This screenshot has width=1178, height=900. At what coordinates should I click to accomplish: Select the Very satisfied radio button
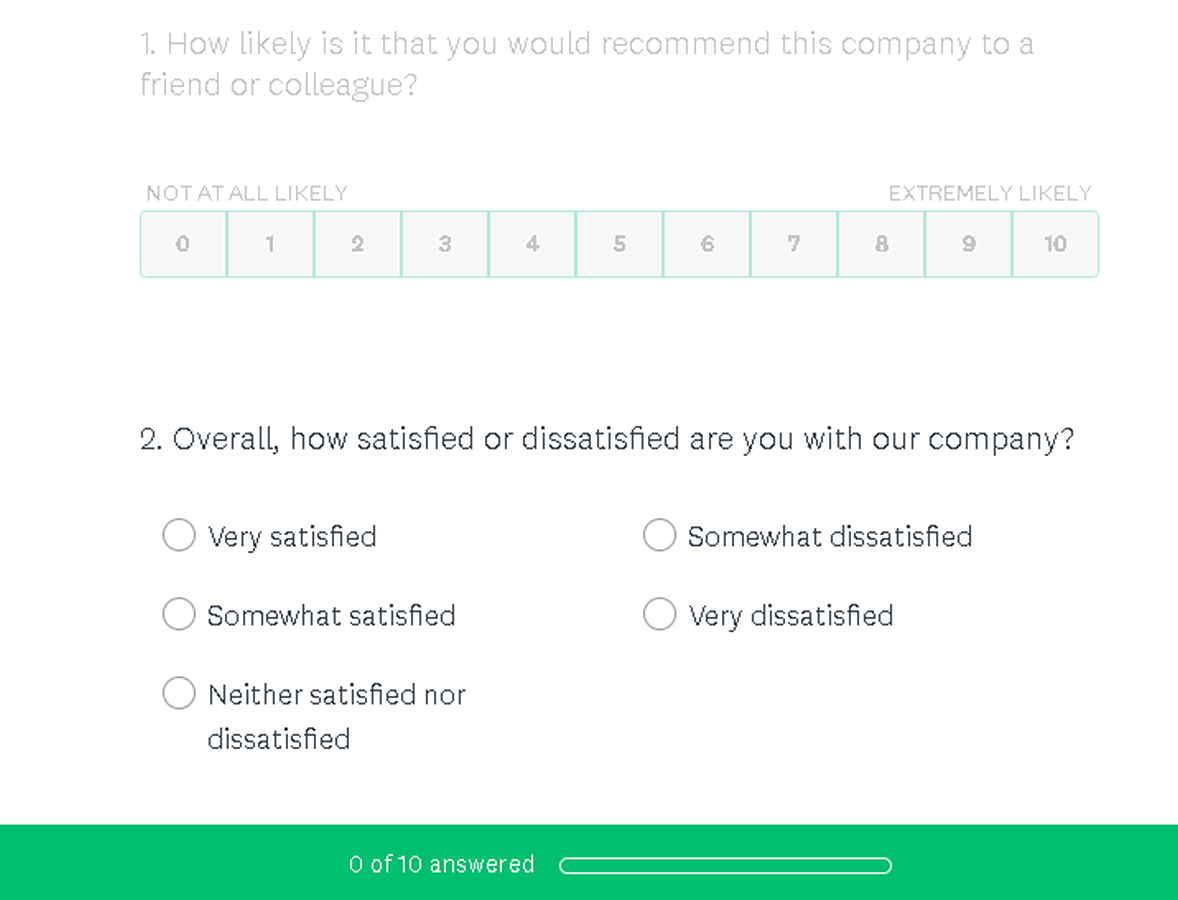(179, 535)
